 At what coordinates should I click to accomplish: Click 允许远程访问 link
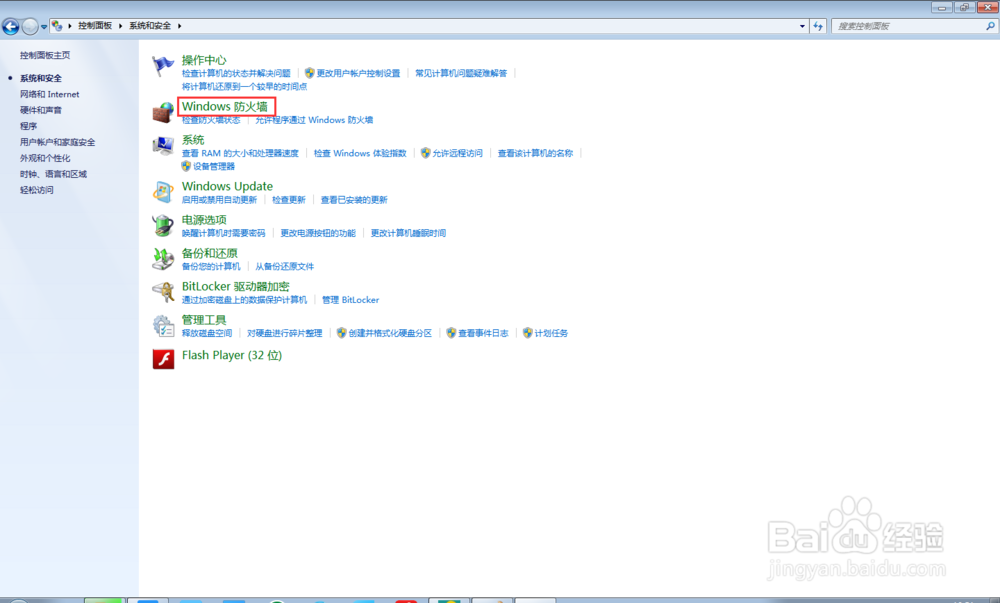point(457,153)
